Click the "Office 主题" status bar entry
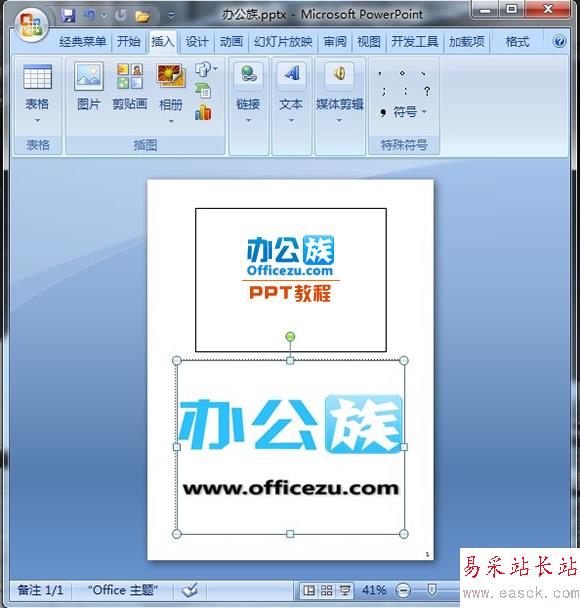580x608 pixels. pos(123,591)
